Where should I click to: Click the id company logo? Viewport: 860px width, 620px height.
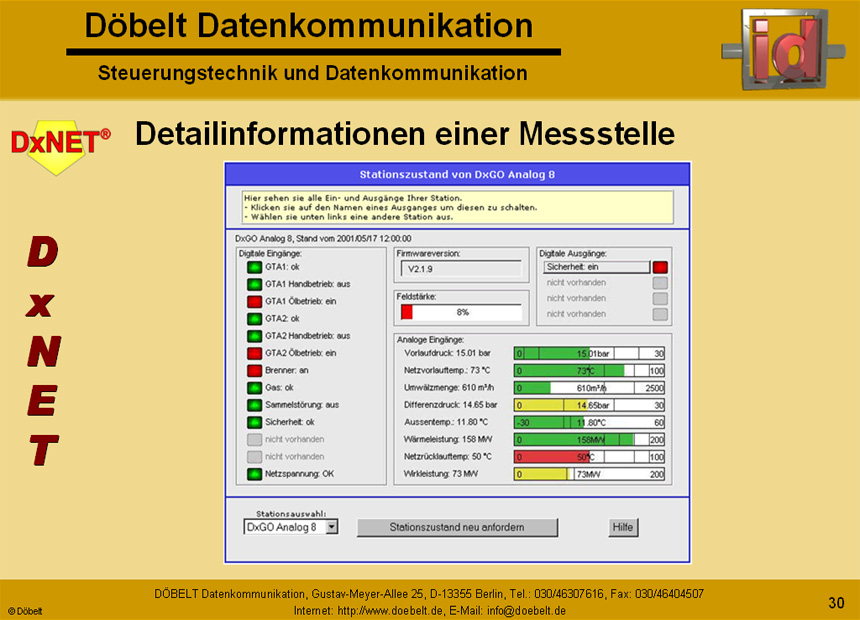coord(783,49)
